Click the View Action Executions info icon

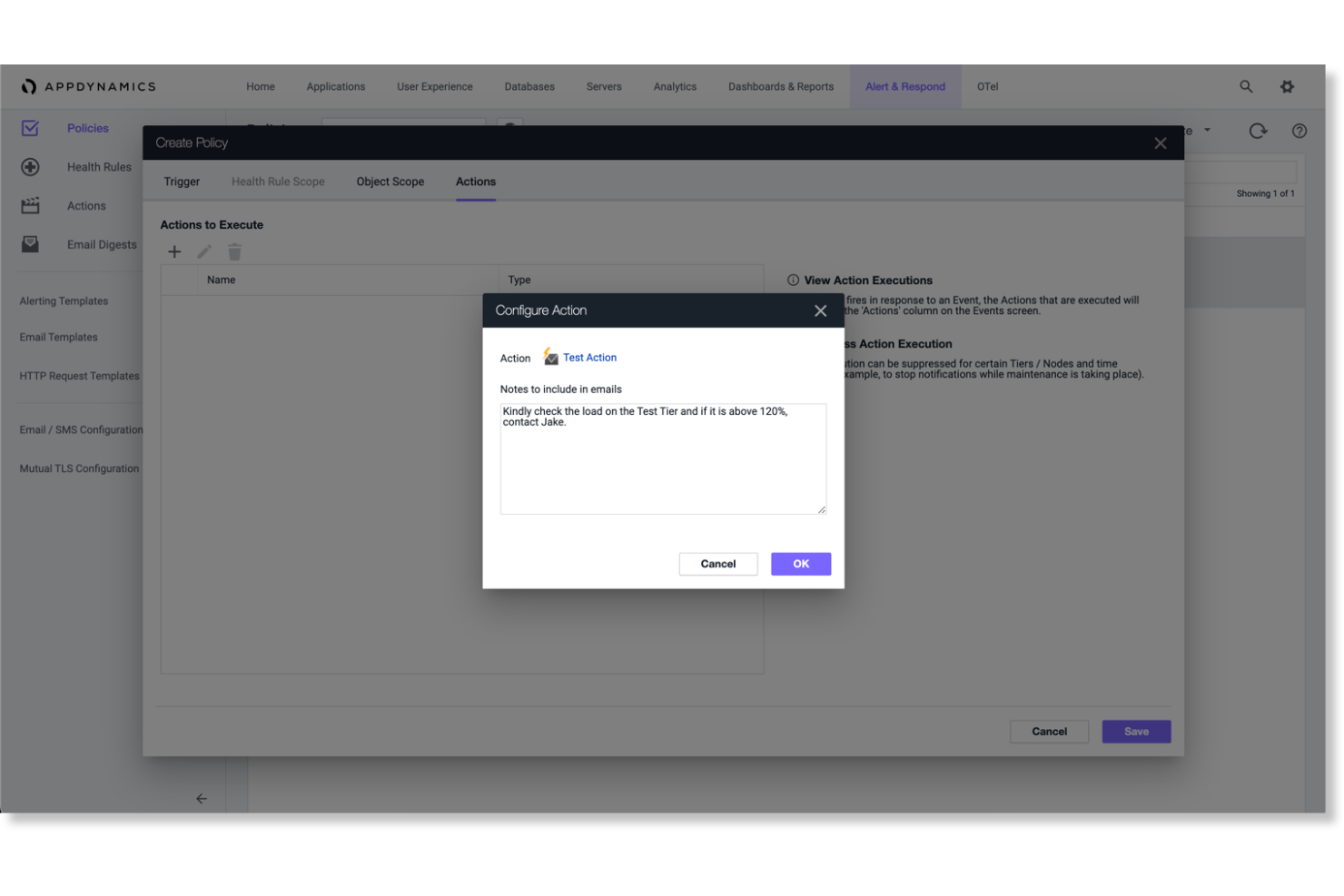(793, 281)
